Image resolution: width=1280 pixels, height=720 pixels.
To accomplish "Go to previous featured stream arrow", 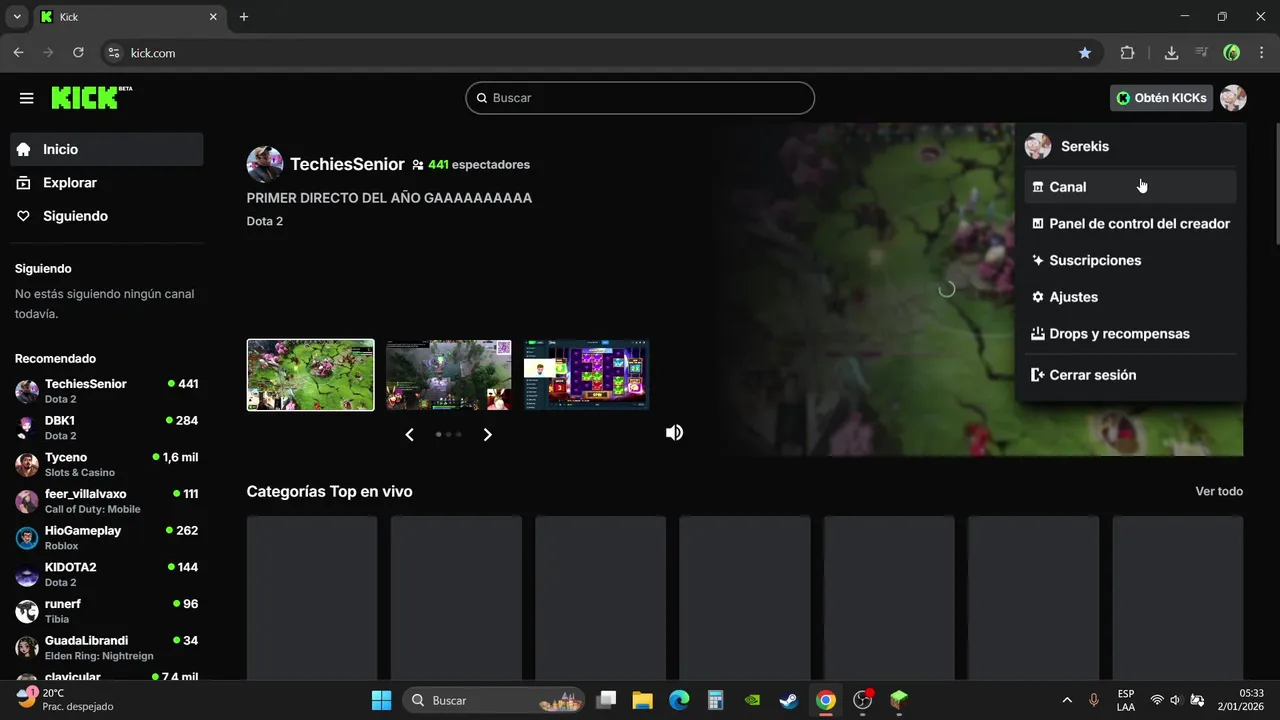I will 409,434.
